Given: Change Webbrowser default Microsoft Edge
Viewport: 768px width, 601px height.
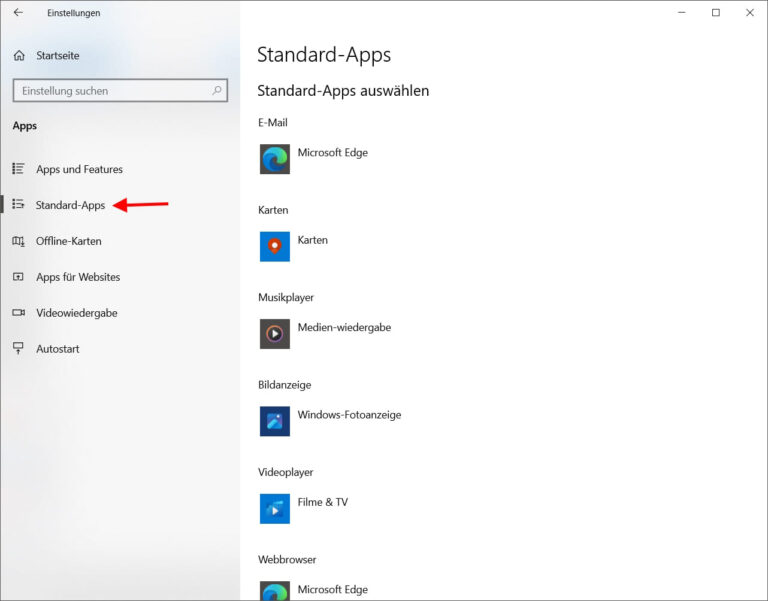Looking at the screenshot, I should point(314,591).
